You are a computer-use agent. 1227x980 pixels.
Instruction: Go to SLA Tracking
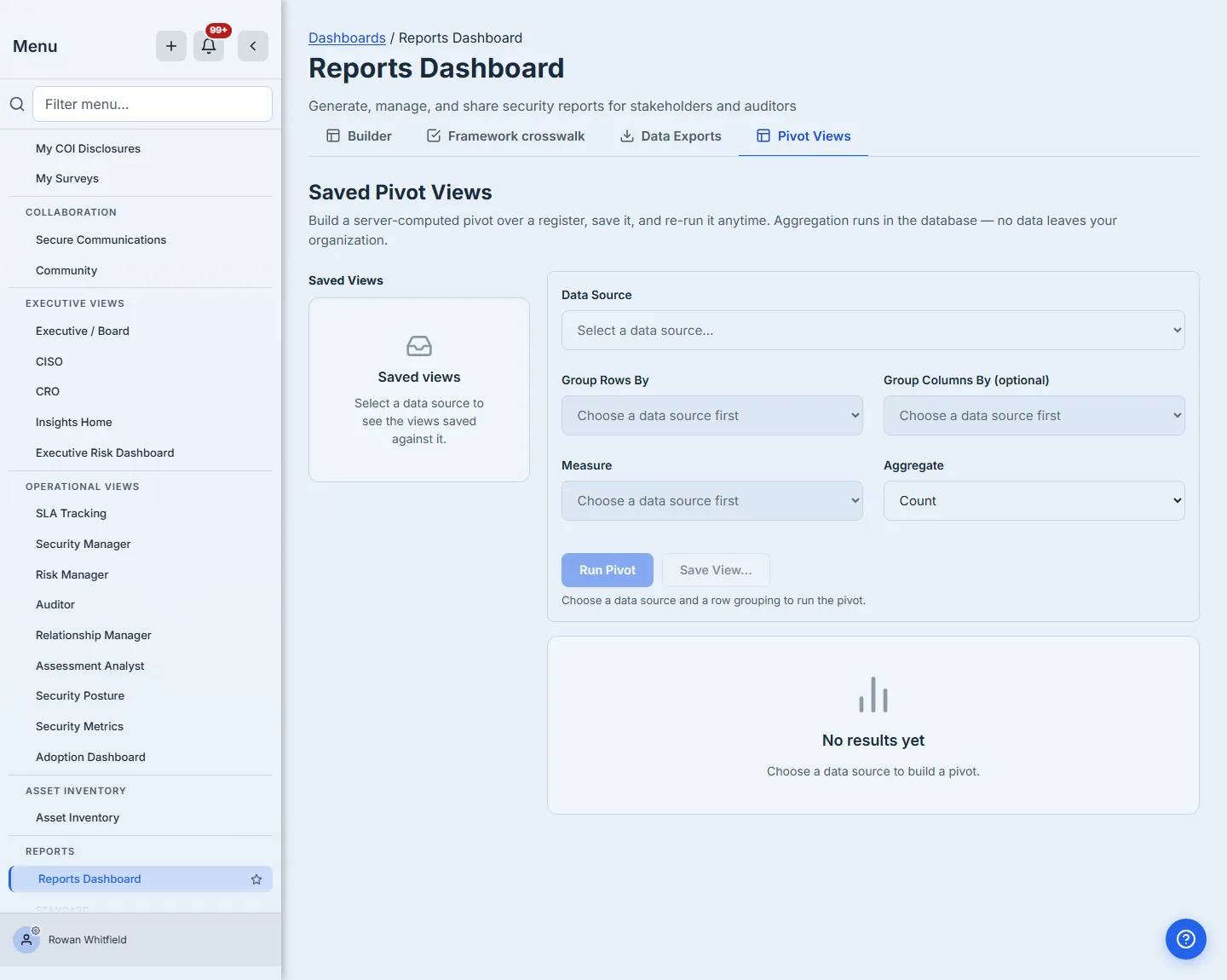pos(71,513)
